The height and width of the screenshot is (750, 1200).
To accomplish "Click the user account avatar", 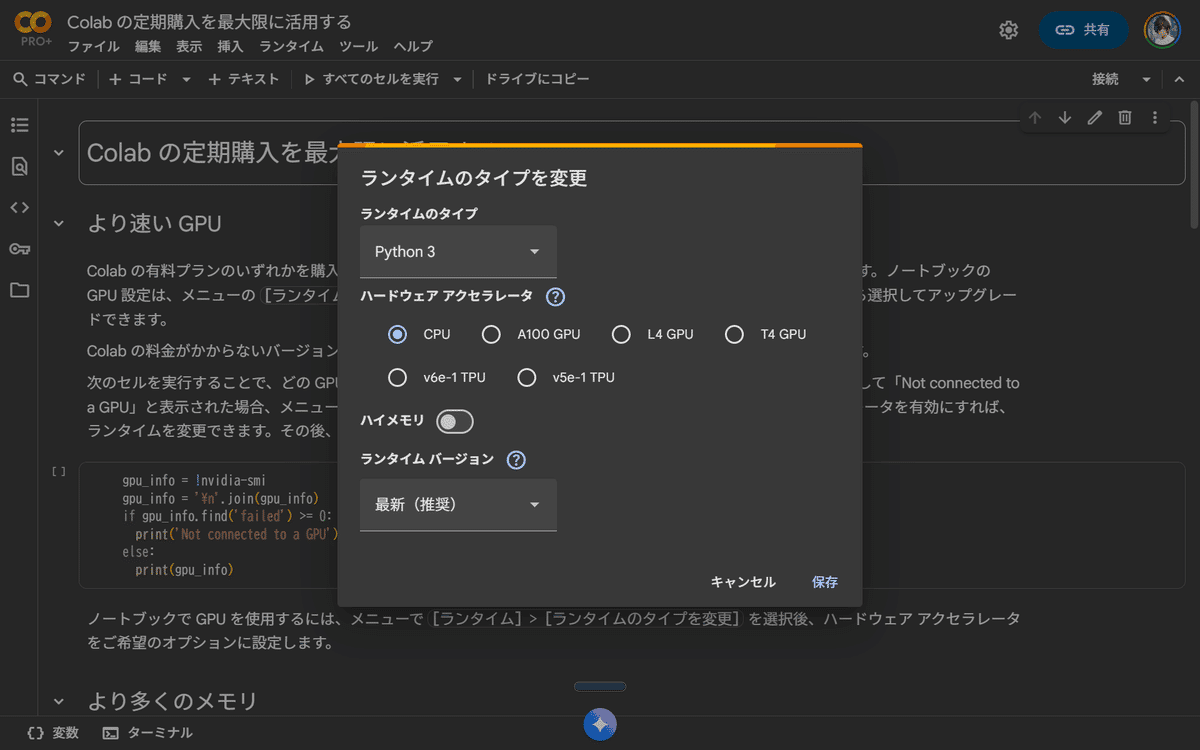I will pos(1162,30).
